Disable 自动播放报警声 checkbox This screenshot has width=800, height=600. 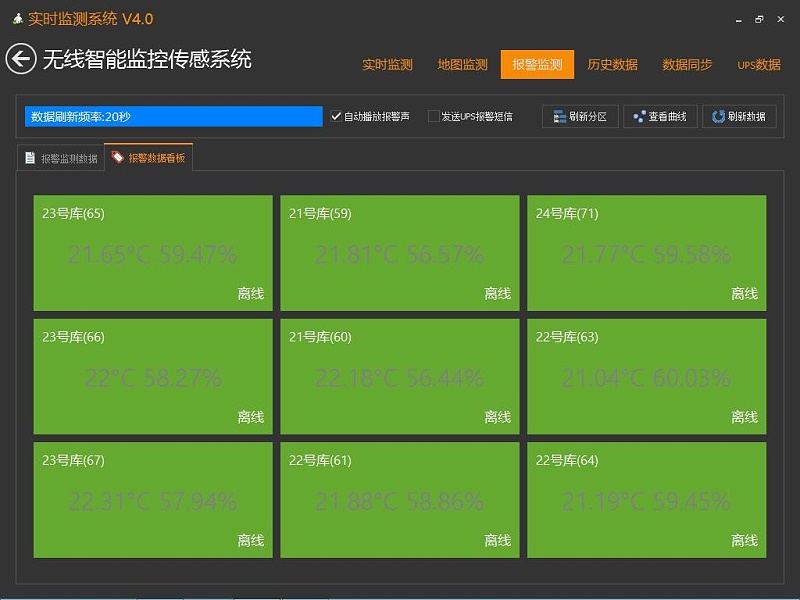pyautogui.click(x=334, y=116)
